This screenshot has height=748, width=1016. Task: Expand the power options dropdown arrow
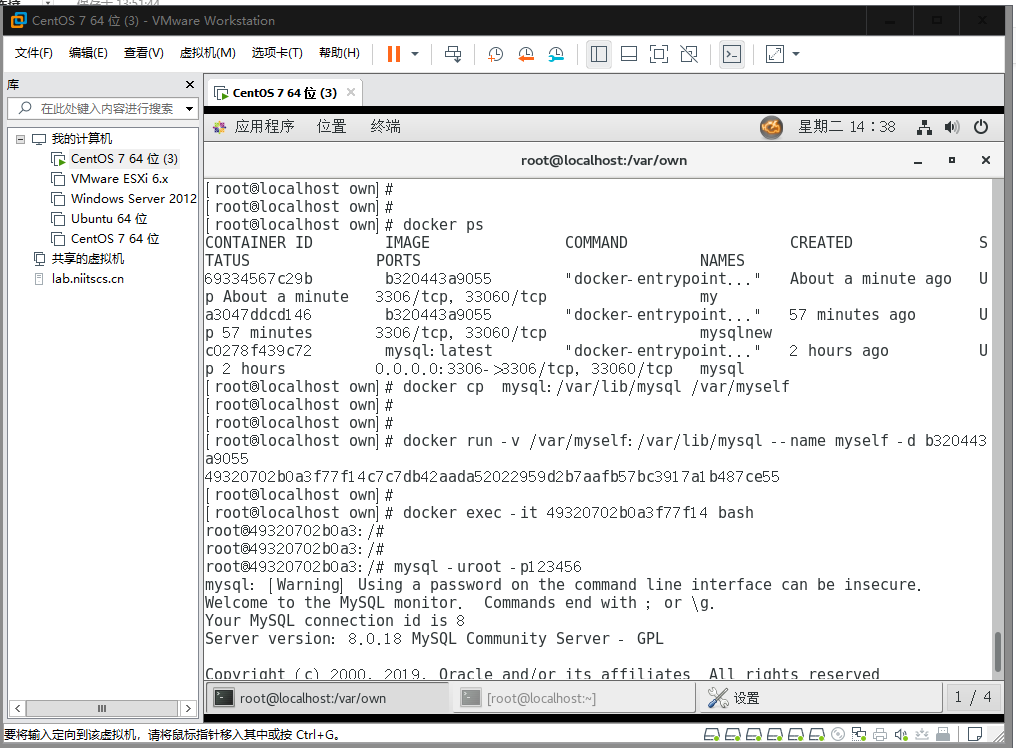(x=415, y=54)
